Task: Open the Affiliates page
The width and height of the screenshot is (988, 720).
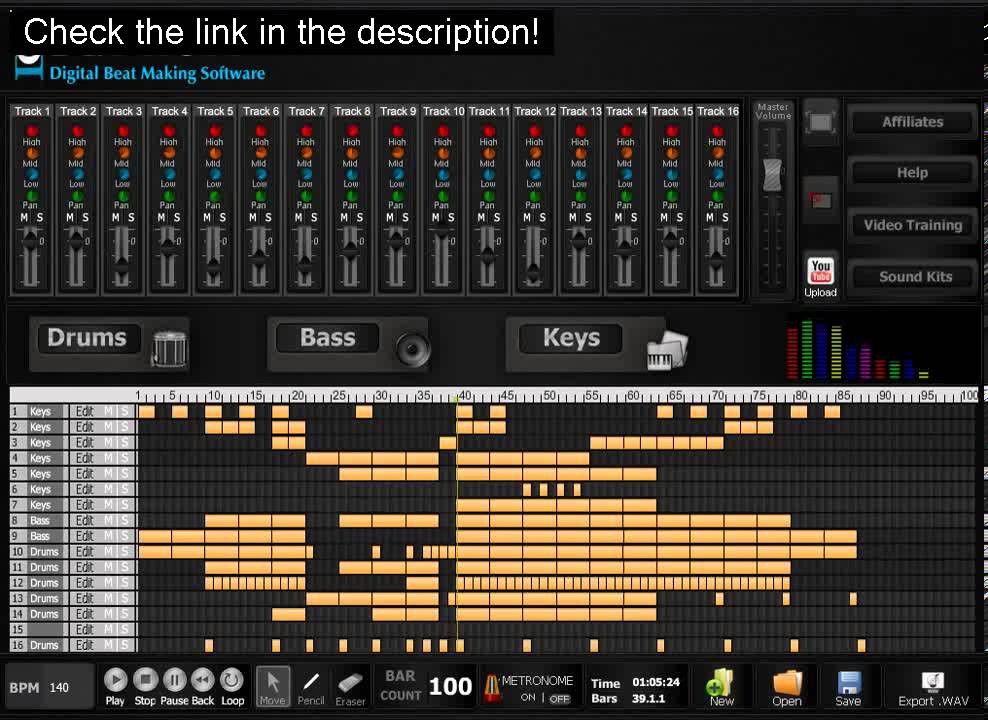Action: [912, 122]
